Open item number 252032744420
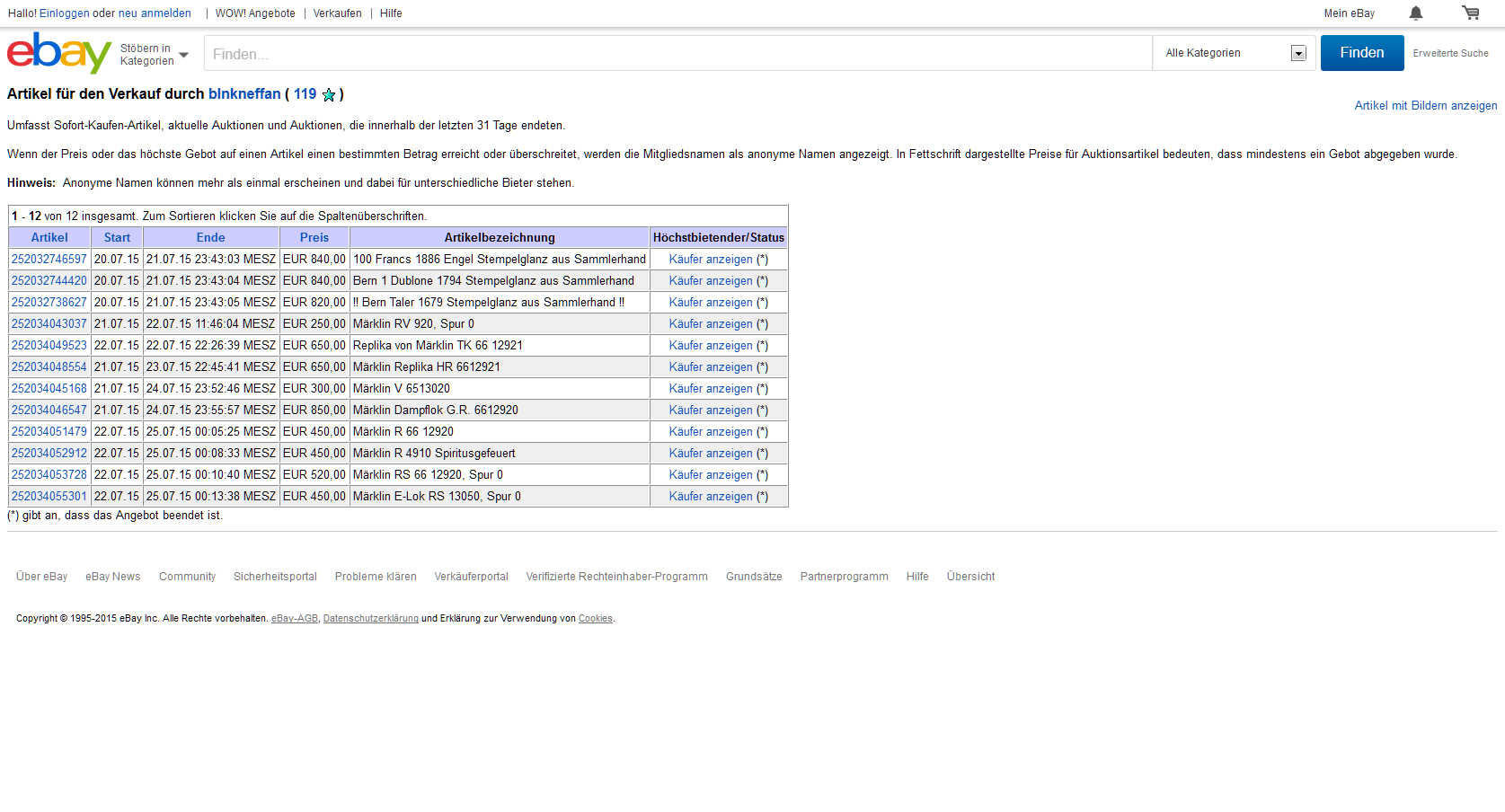Screen dimensions: 1505x812 click(x=49, y=280)
